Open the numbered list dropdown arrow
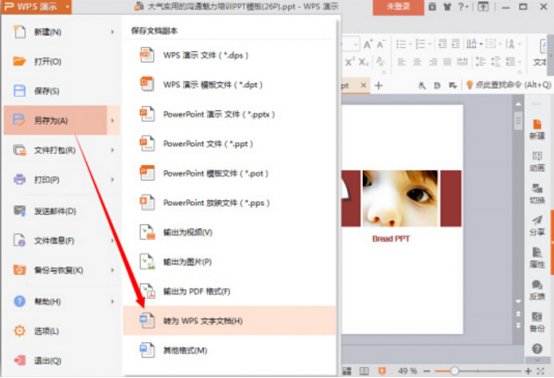This screenshot has height=378, width=554. point(430,44)
